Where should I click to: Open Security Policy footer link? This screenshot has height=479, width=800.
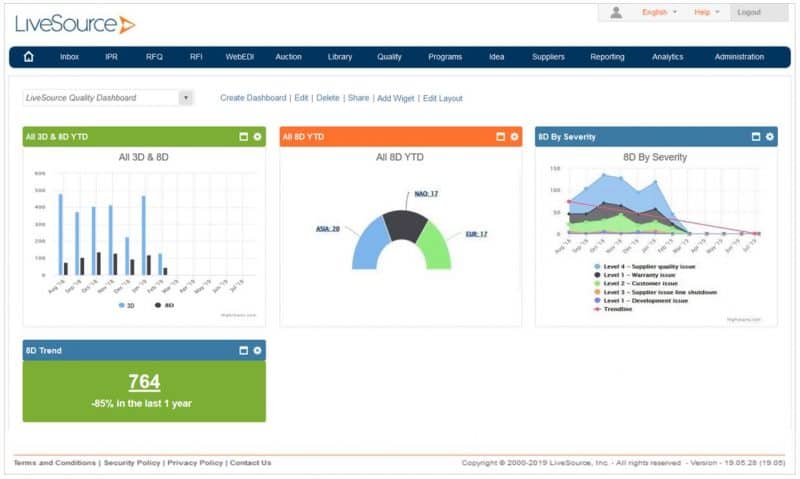(x=132, y=463)
